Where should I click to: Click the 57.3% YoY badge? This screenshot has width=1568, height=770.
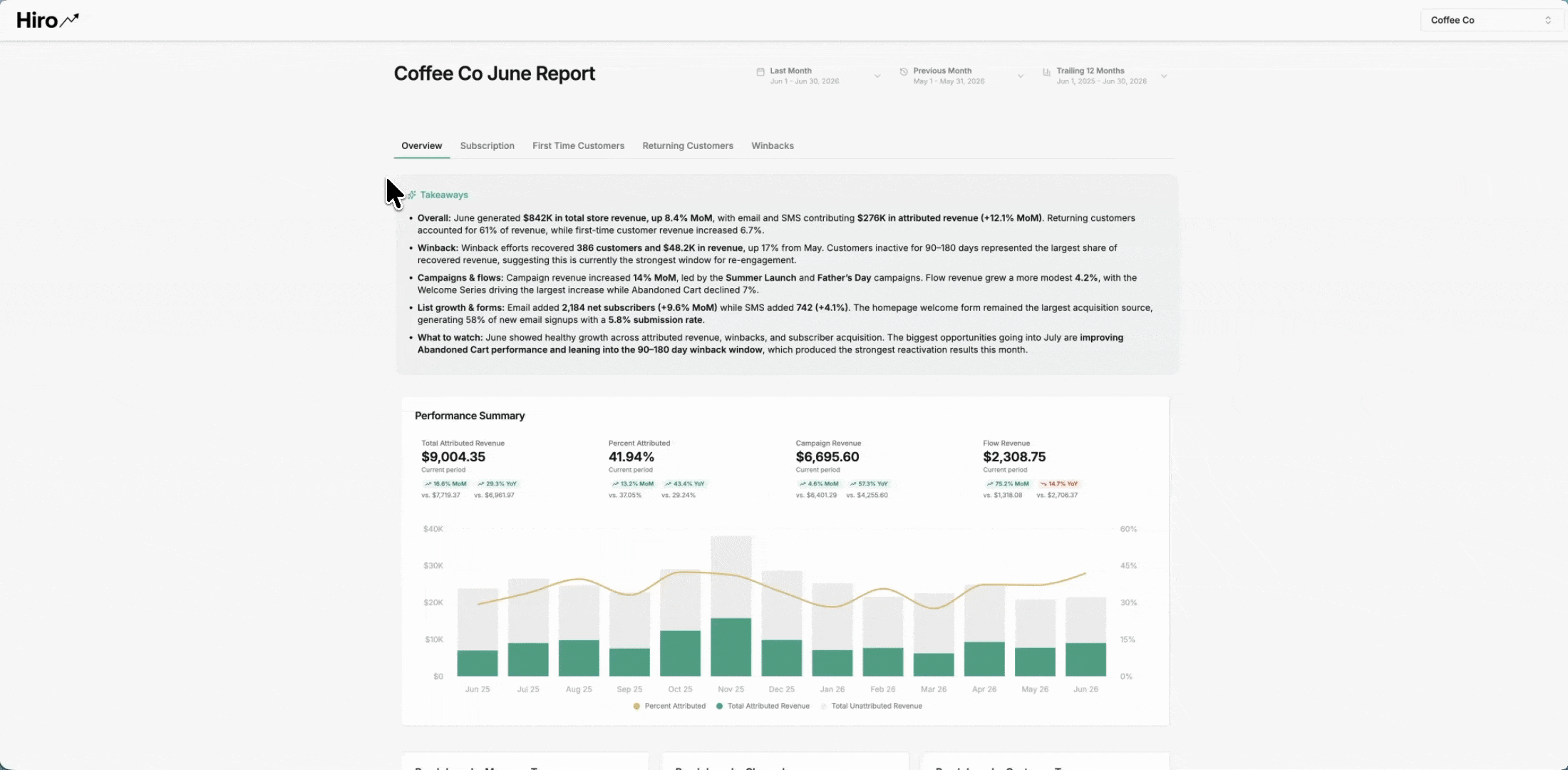click(x=868, y=483)
